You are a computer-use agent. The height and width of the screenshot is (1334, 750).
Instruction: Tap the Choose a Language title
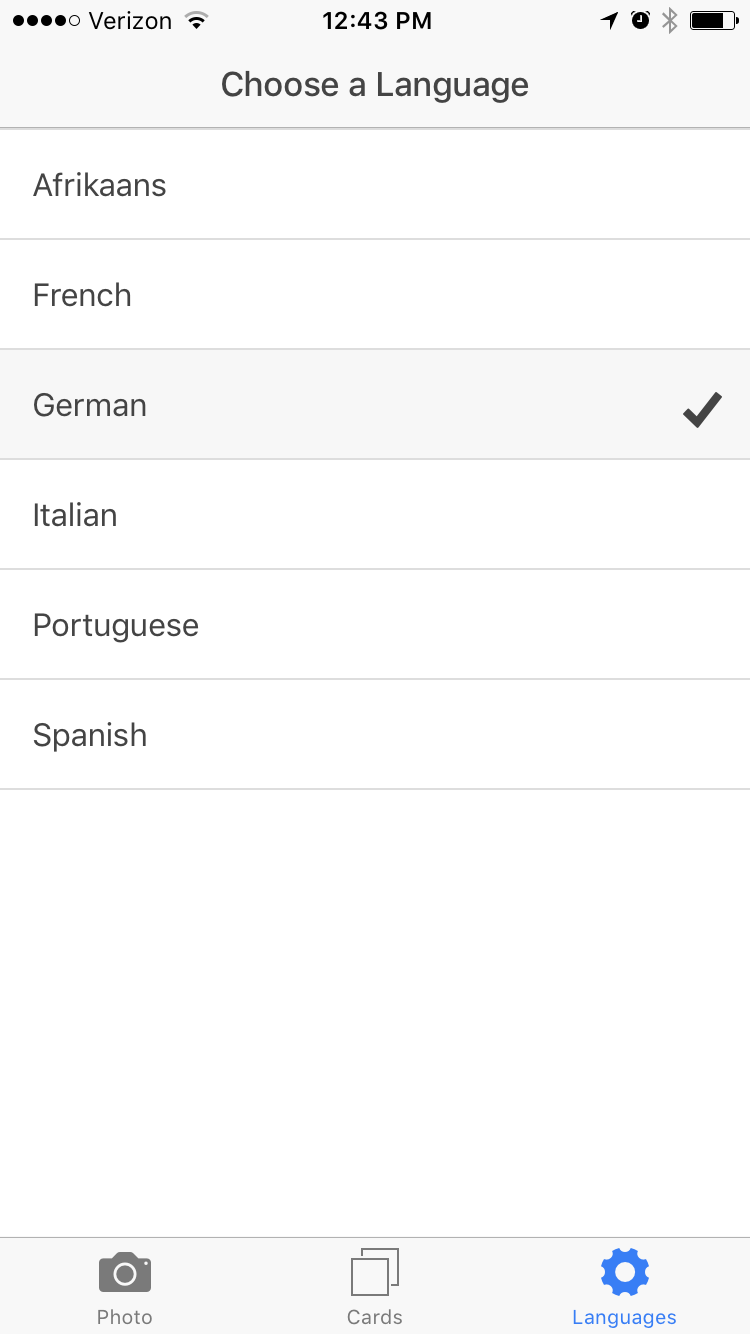(x=375, y=85)
